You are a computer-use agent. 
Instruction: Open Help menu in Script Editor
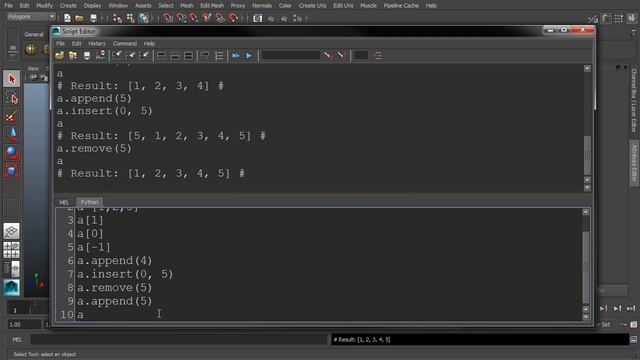[149, 43]
